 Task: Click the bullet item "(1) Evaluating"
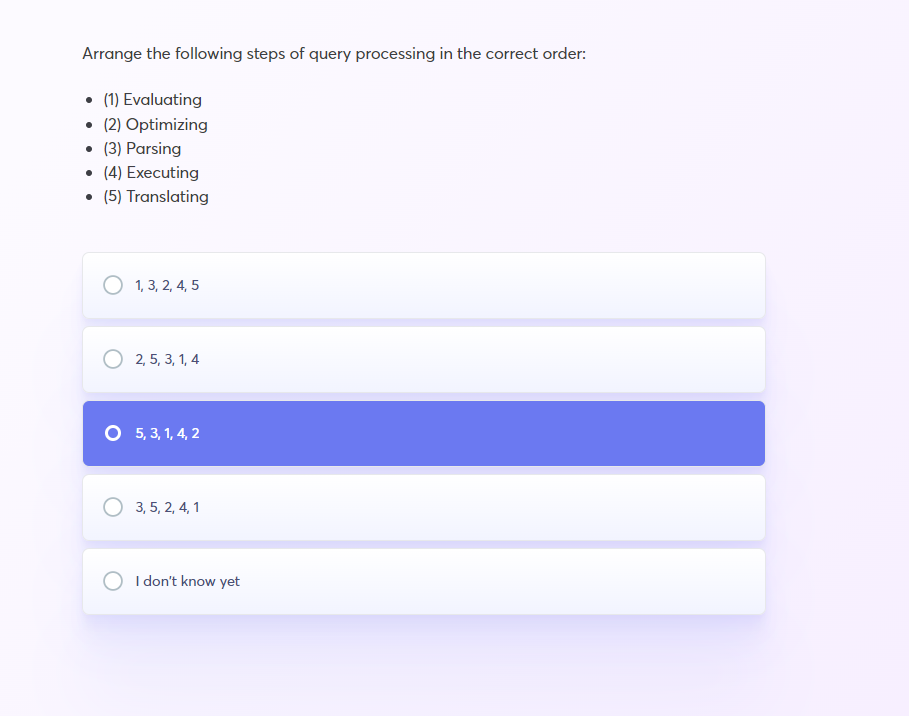pyautogui.click(x=151, y=99)
